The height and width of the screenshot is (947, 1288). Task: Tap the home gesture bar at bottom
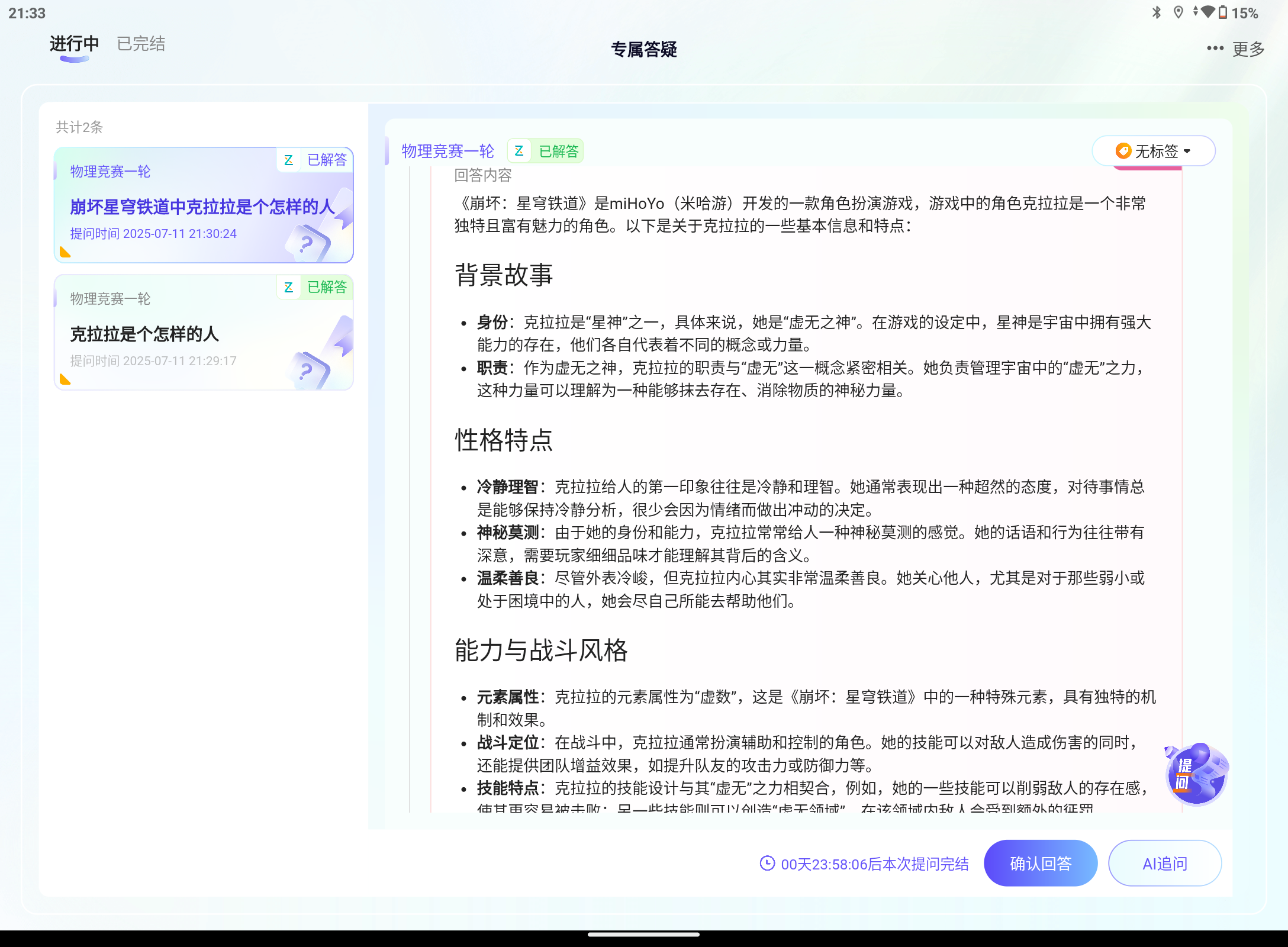(644, 935)
